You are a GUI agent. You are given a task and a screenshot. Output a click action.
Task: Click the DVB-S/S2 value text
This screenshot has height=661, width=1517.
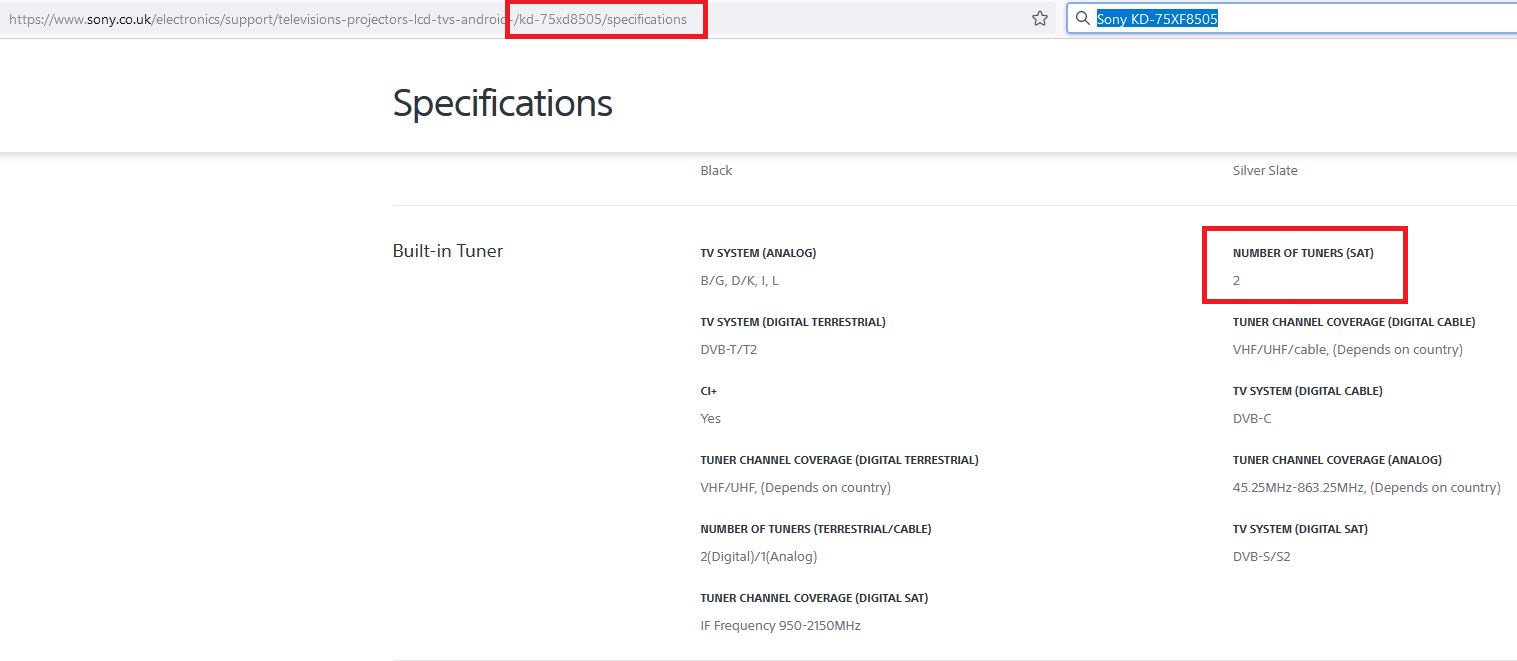[1261, 557]
